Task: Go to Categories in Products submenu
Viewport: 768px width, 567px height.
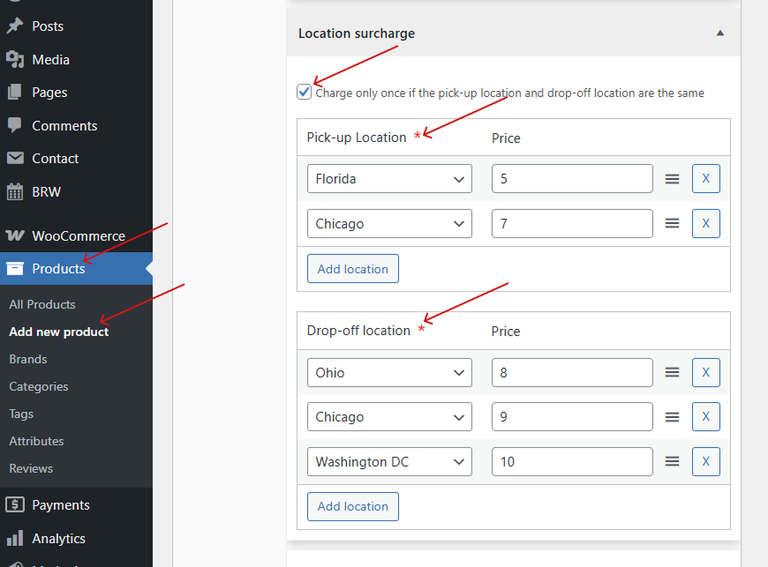Action: (x=39, y=386)
